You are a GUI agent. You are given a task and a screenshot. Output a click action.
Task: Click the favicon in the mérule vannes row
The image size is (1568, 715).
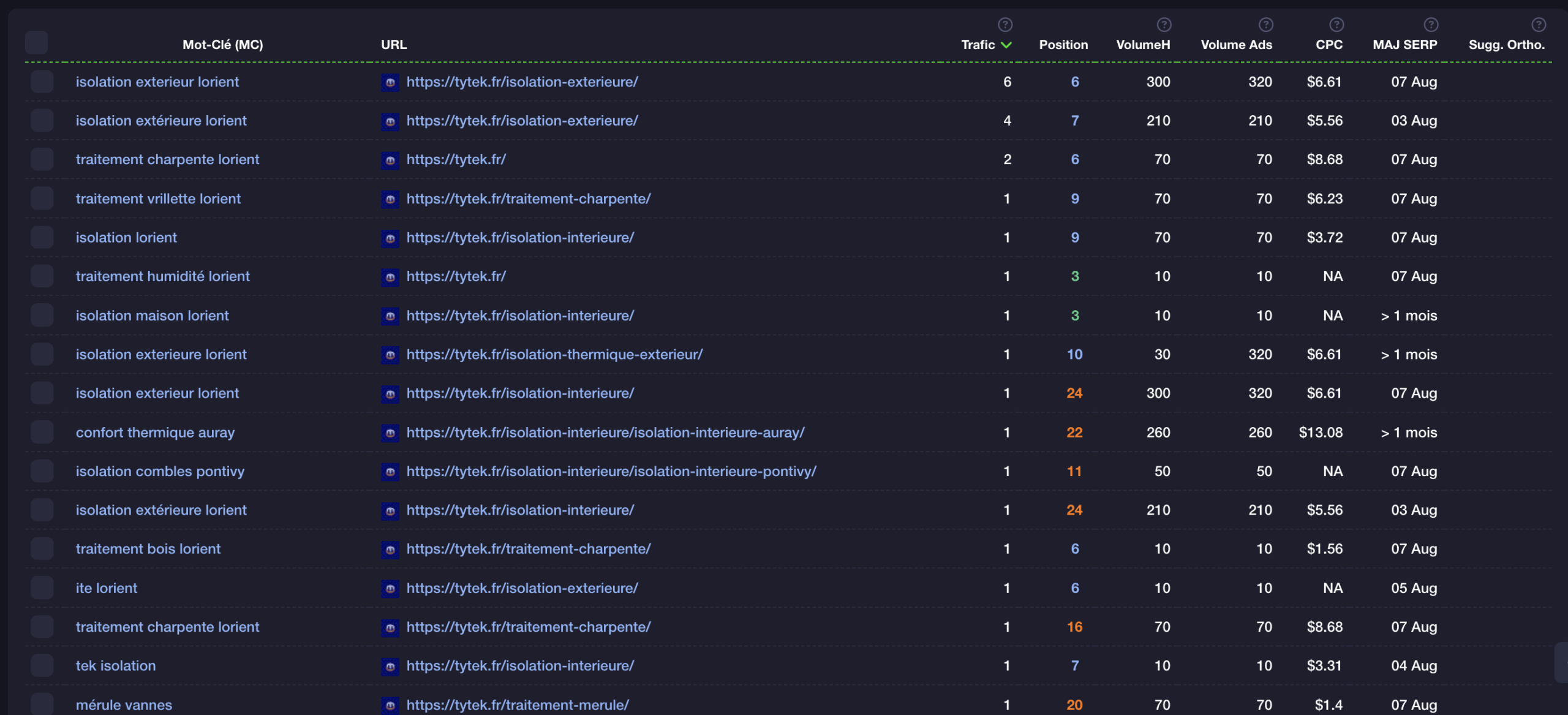pos(390,705)
